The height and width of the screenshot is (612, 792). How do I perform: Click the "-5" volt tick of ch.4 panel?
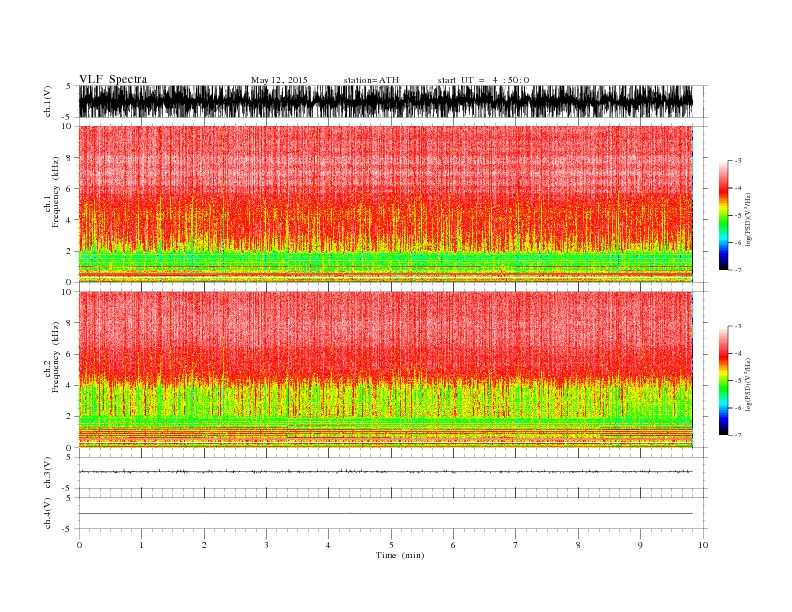tap(67, 530)
